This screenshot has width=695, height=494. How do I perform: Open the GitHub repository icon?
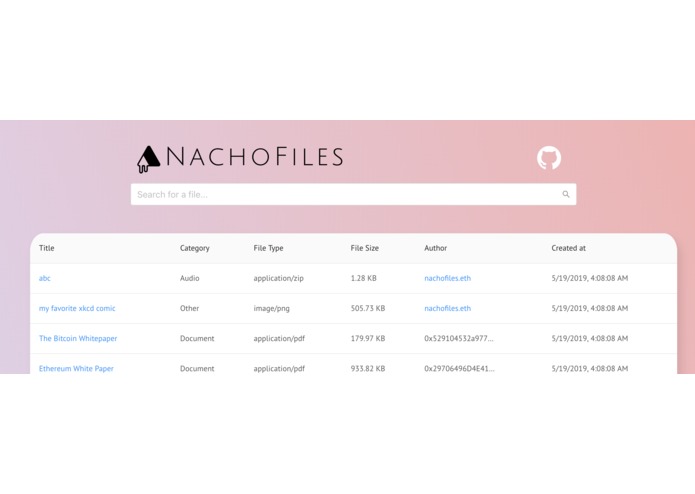549,158
